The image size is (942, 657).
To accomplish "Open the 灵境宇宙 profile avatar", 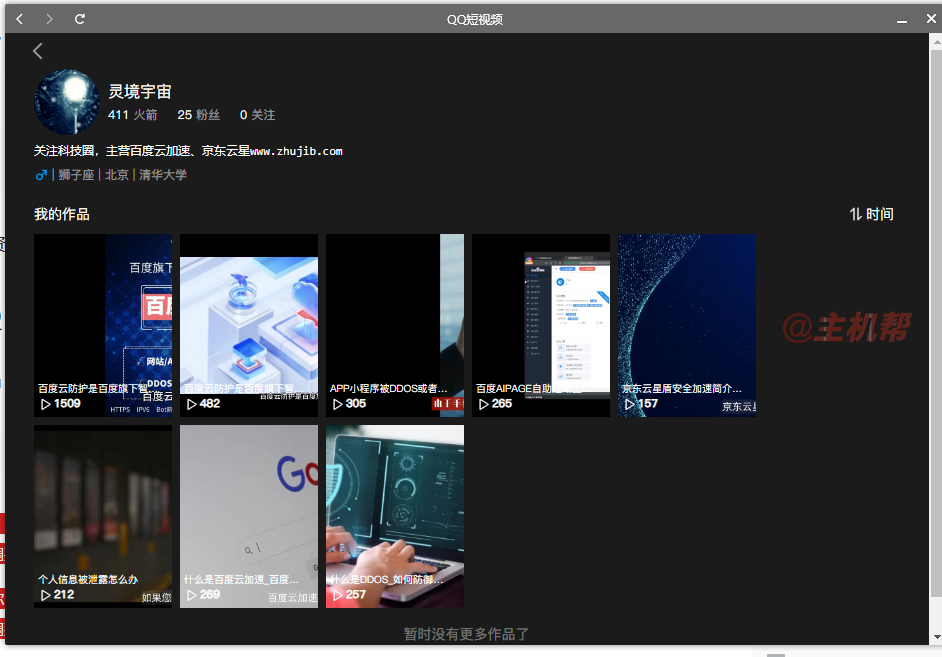I will 67,101.
